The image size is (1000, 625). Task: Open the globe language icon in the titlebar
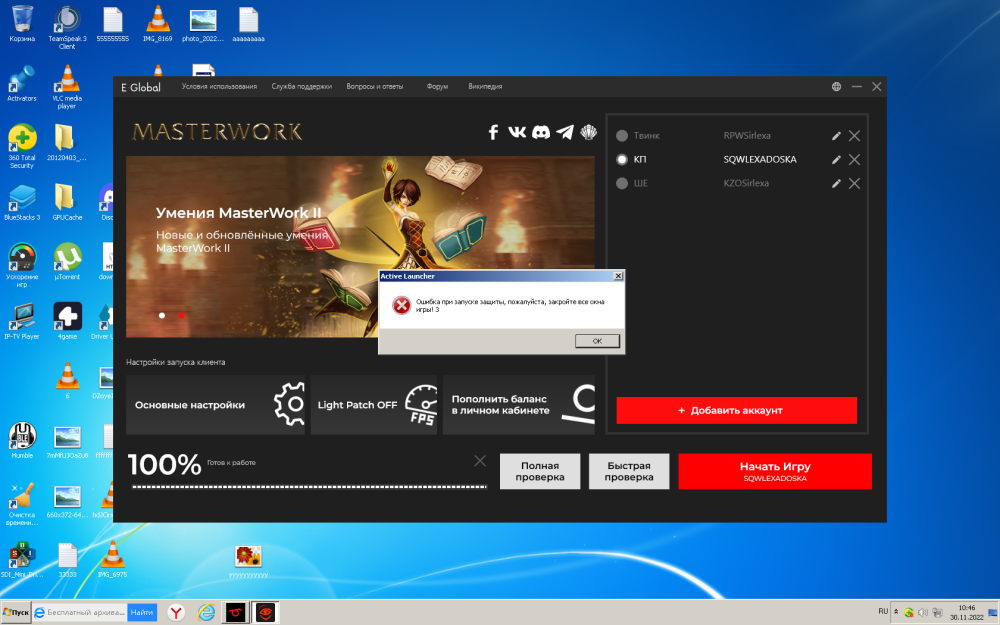(836, 86)
